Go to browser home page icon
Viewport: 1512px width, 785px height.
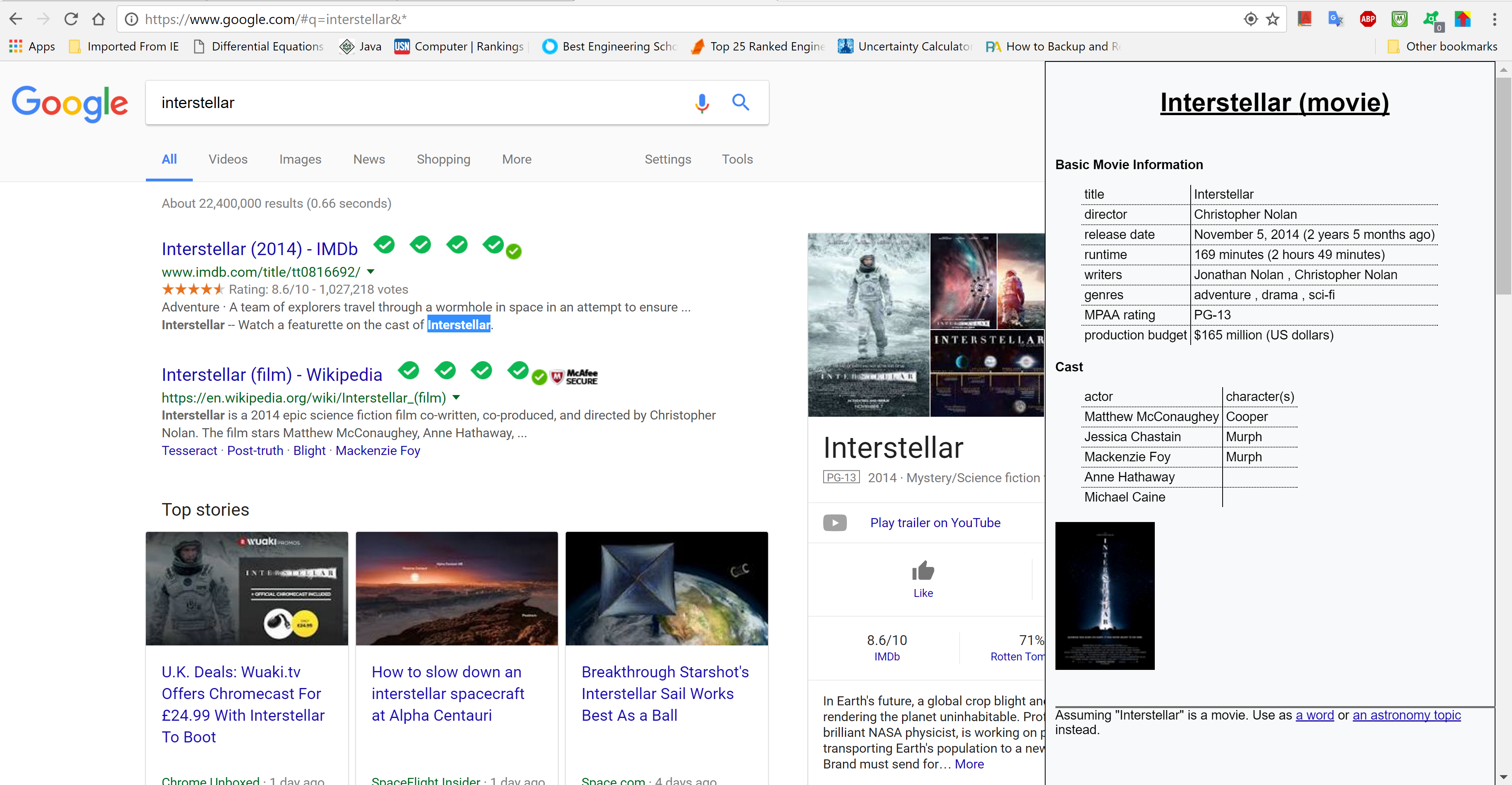coord(98,19)
